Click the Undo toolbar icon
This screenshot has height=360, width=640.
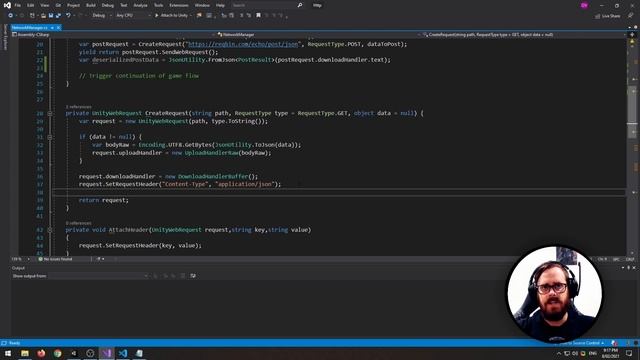[69, 16]
